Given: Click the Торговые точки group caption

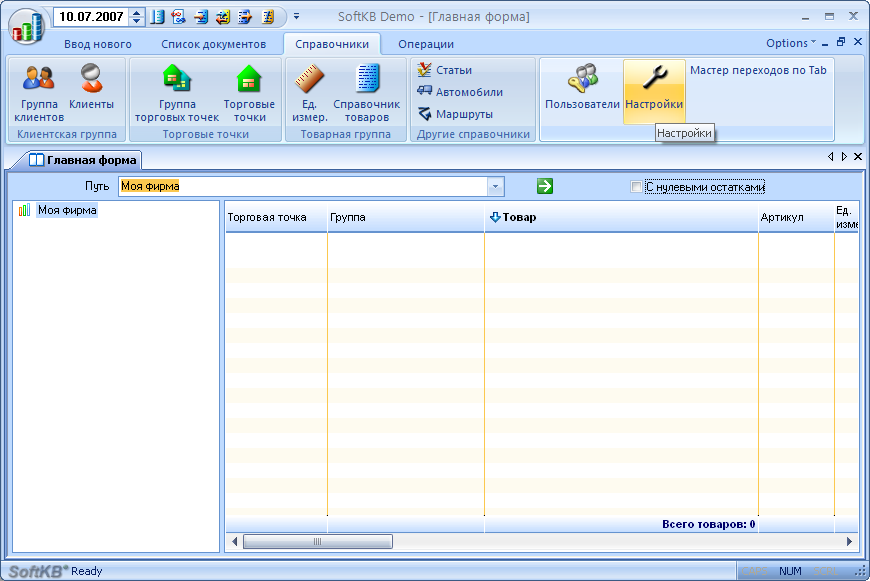Looking at the screenshot, I should [x=206, y=134].
